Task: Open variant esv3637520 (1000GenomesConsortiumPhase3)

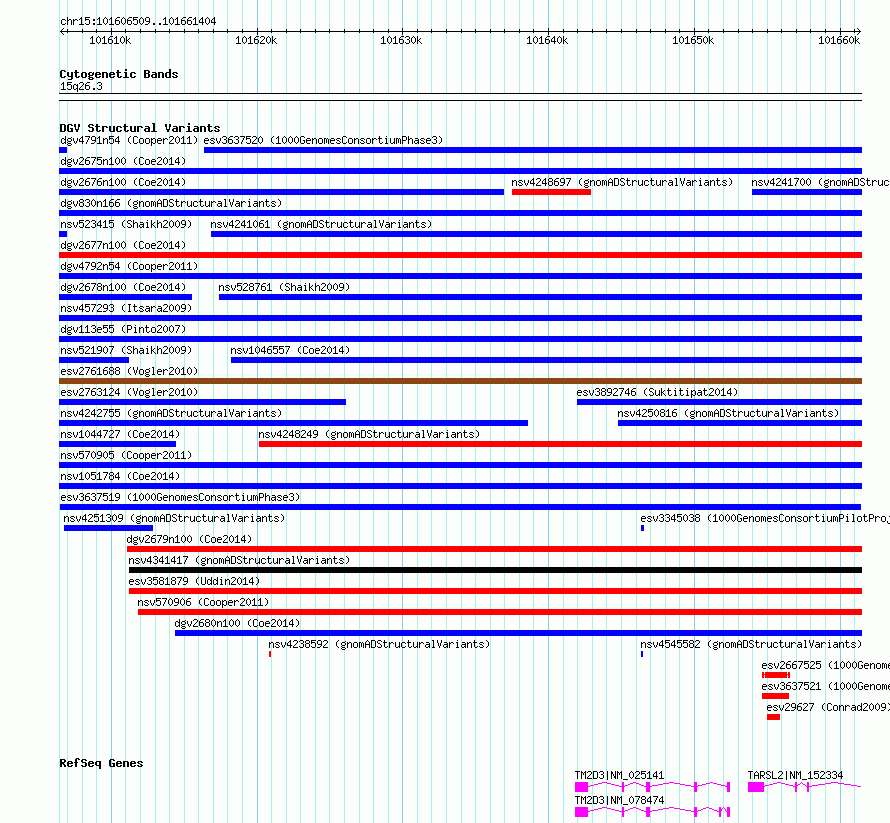Action: click(324, 140)
